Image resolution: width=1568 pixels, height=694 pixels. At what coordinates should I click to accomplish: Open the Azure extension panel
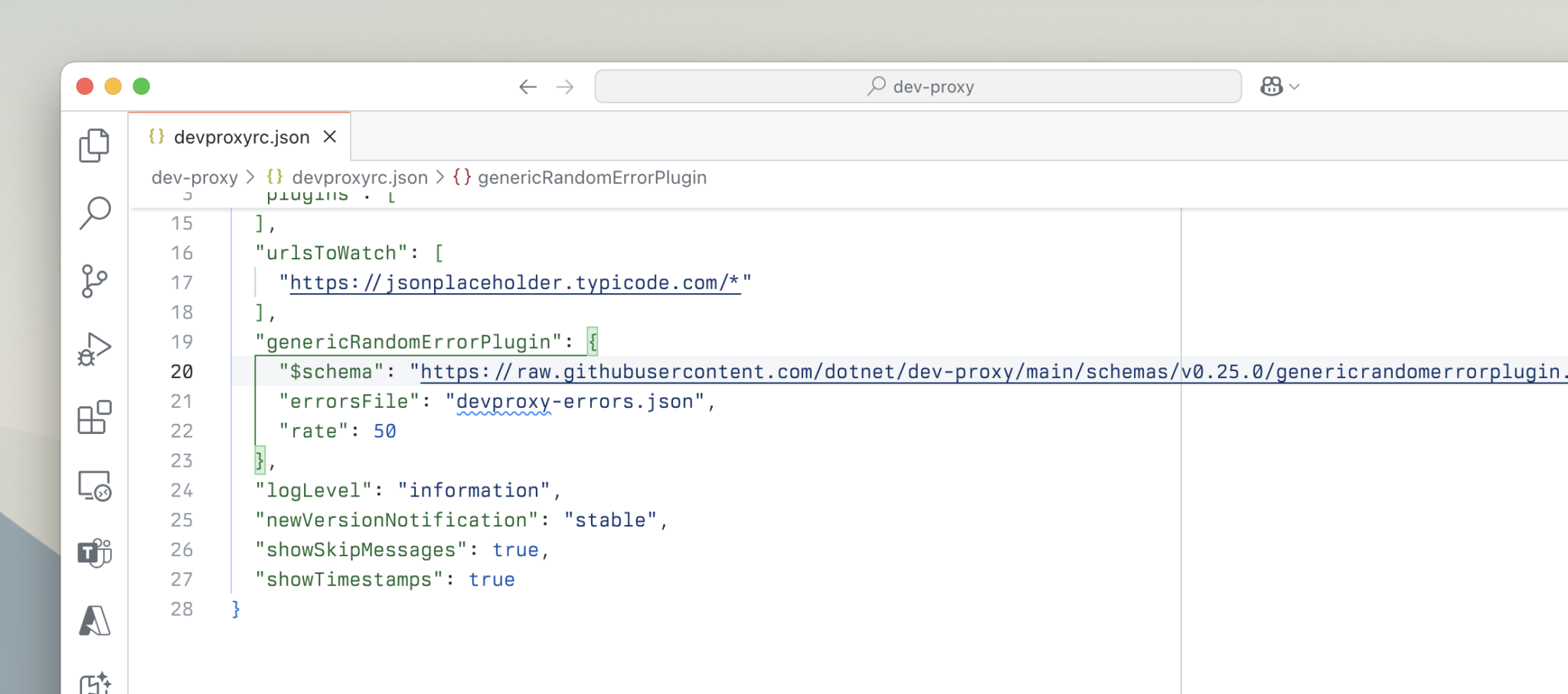point(95,621)
